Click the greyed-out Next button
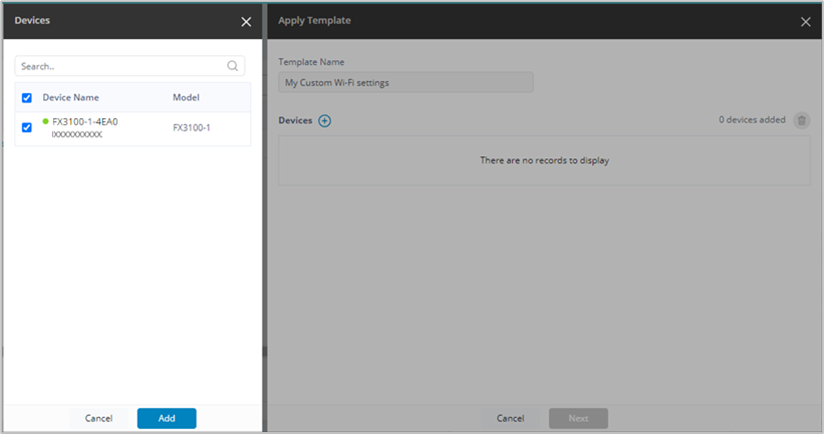 [579, 418]
